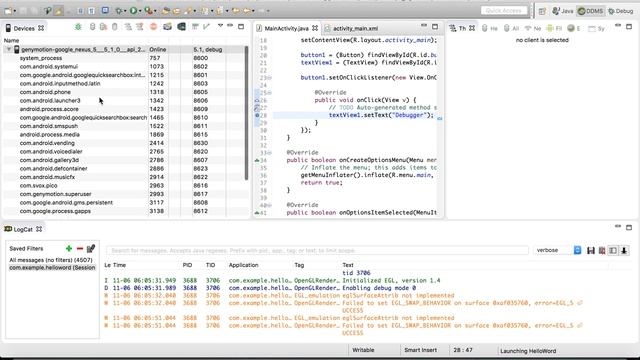This screenshot has height=360, width=640.
Task: Open the Debug button dropdown arrow in toolbar
Action: 125,11
